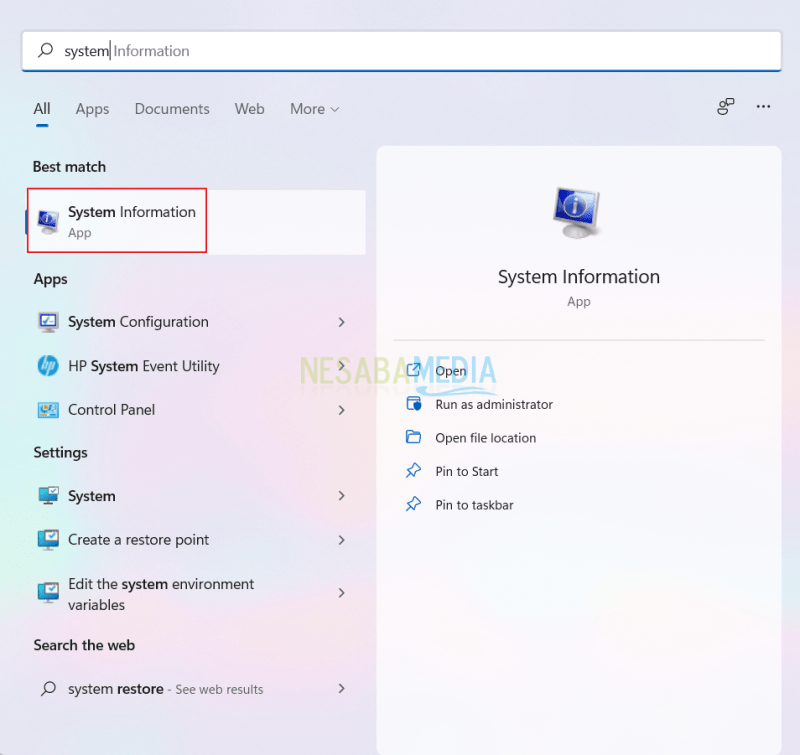Expand HP System Event Utility chevron
The width and height of the screenshot is (800, 755).
[341, 366]
